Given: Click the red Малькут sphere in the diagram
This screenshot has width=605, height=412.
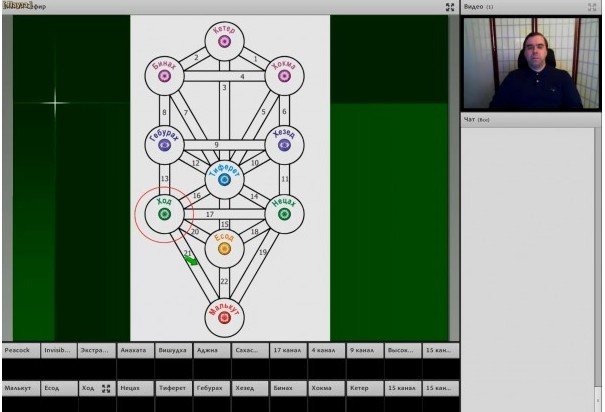Looking at the screenshot, I should pyautogui.click(x=224, y=317).
